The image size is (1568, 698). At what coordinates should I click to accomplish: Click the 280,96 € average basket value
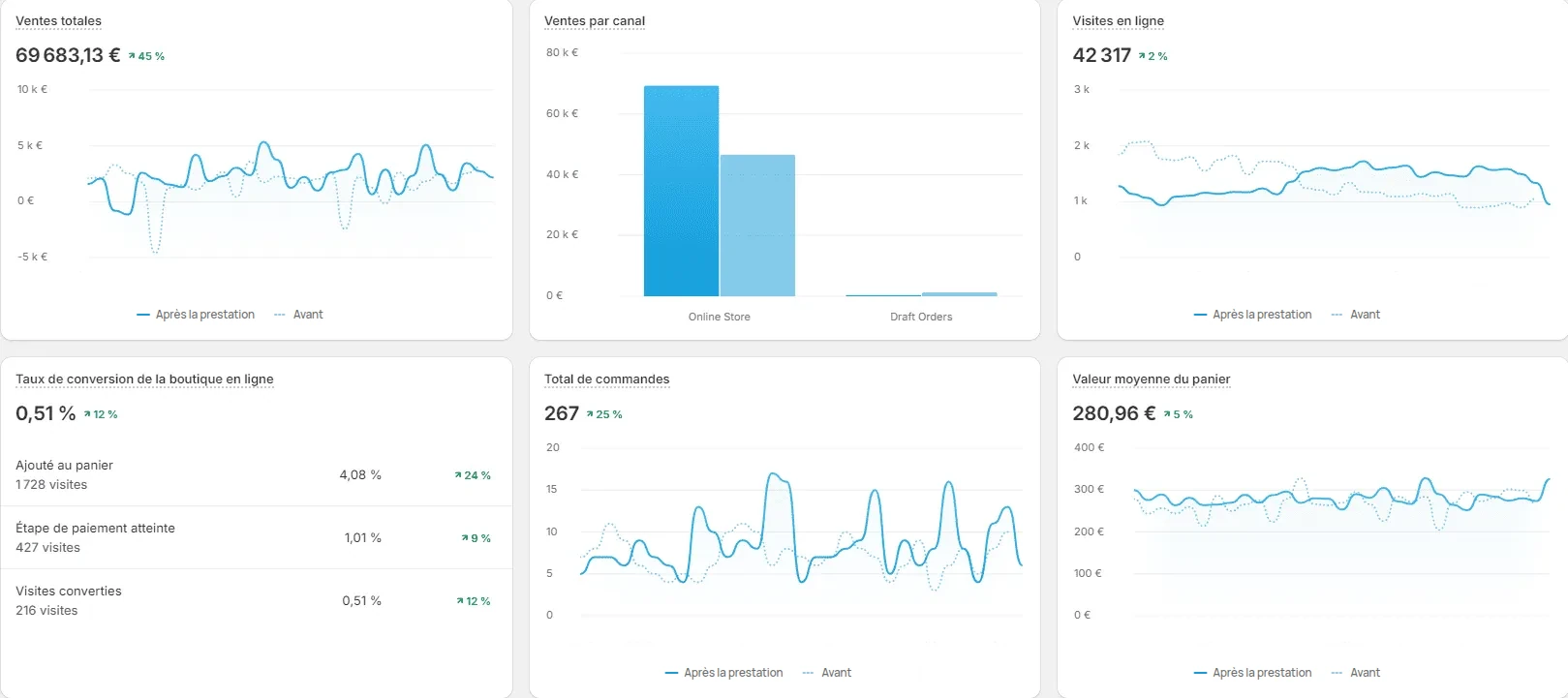[1114, 413]
